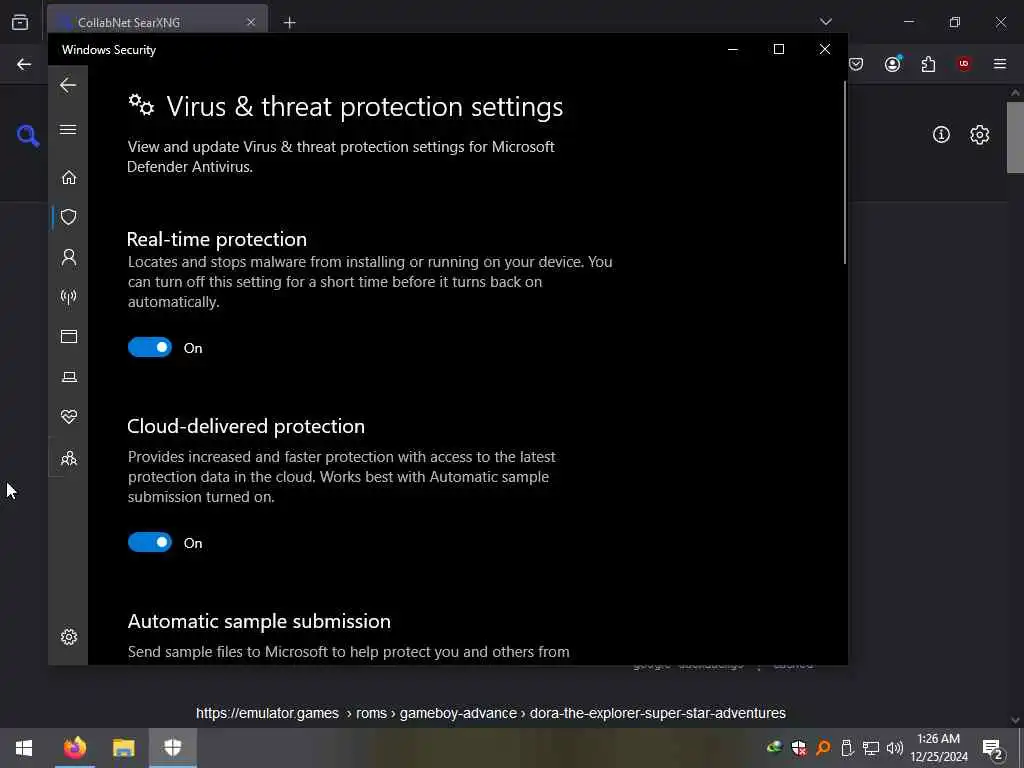Click the Windows Security tray shield icon
Viewport: 1024px width, 768px height.
[x=799, y=748]
